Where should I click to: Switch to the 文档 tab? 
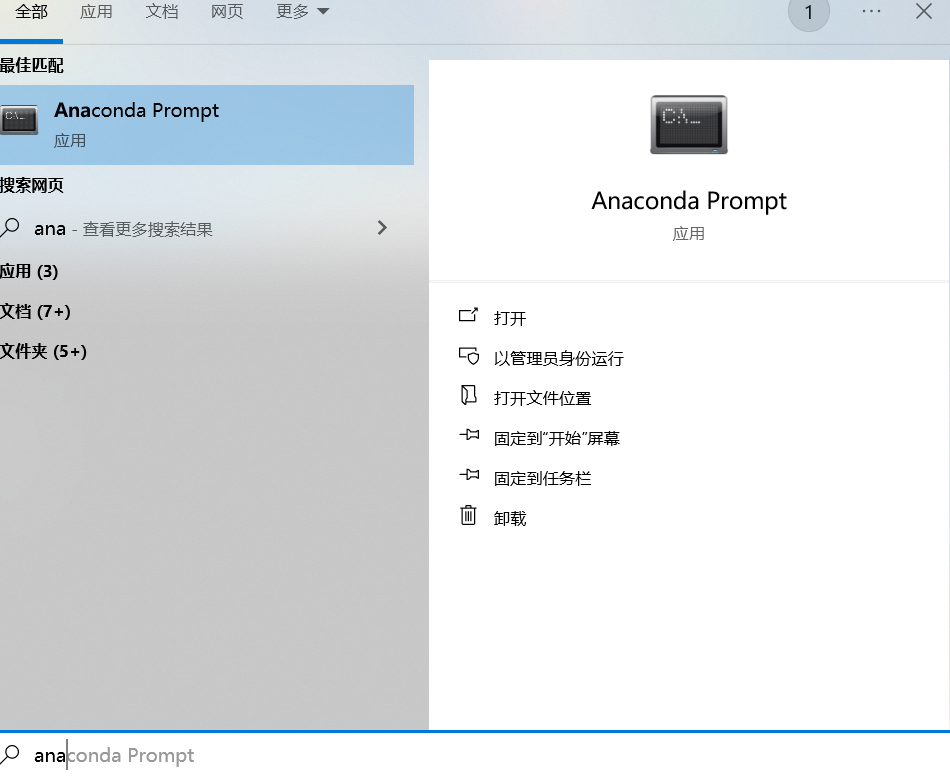(162, 12)
